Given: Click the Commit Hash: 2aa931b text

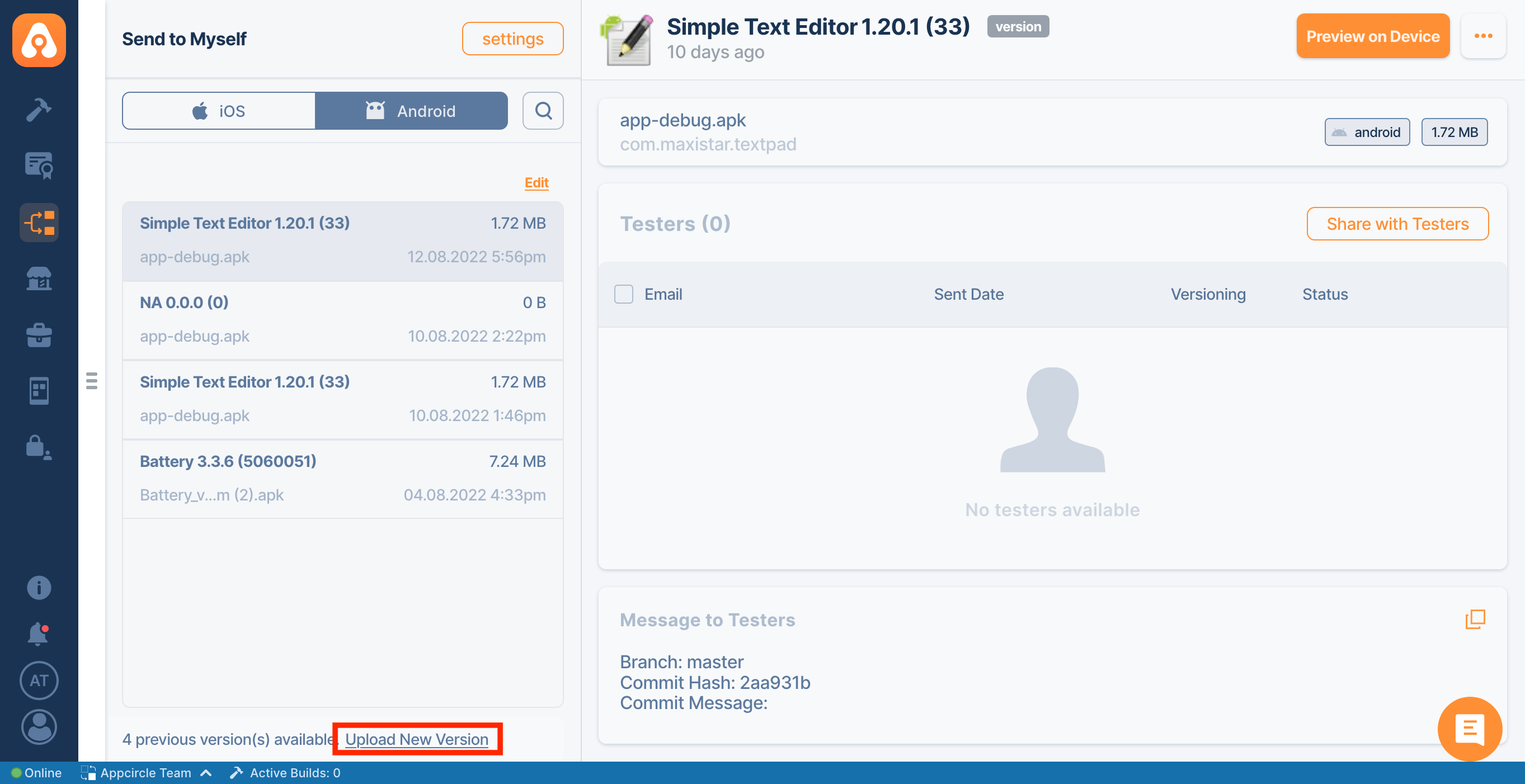Looking at the screenshot, I should click(x=714, y=682).
